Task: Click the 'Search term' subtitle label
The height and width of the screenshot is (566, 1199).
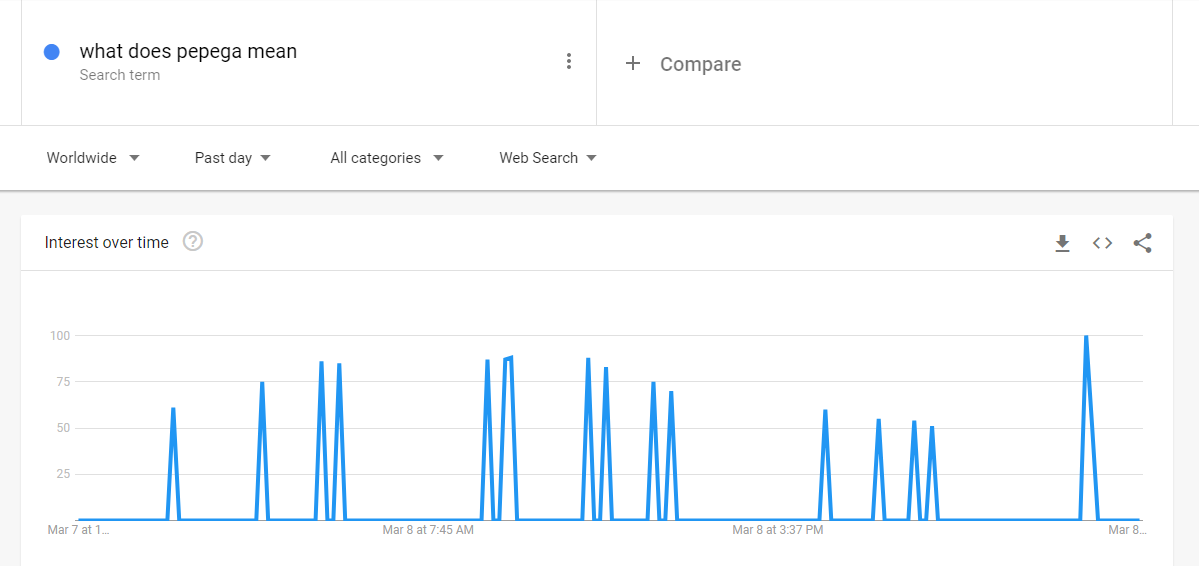Action: [120, 75]
